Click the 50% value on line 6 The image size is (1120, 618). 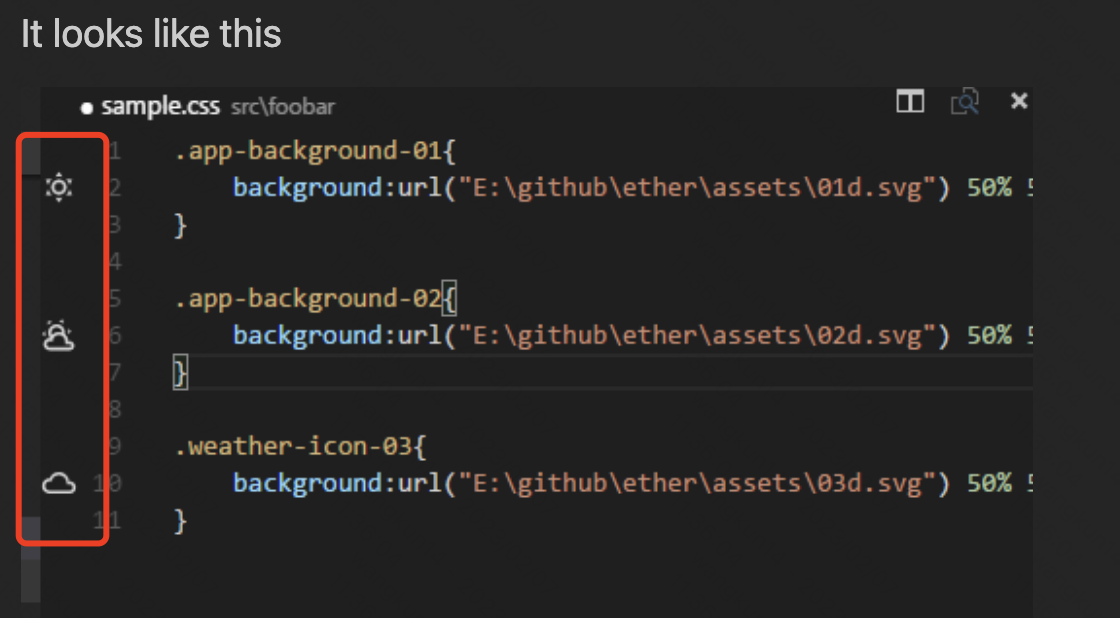pyautogui.click(x=990, y=336)
